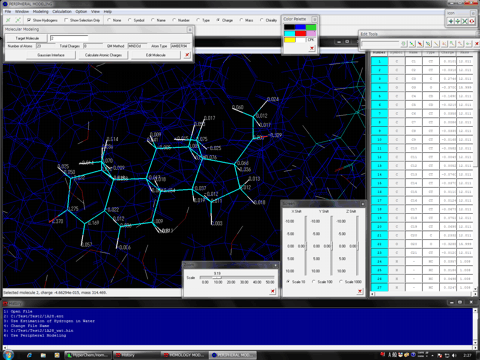Screen dimensions: 480x360
Task: Click the ninth green arrow Edit Tools icon
Action: 468,44
